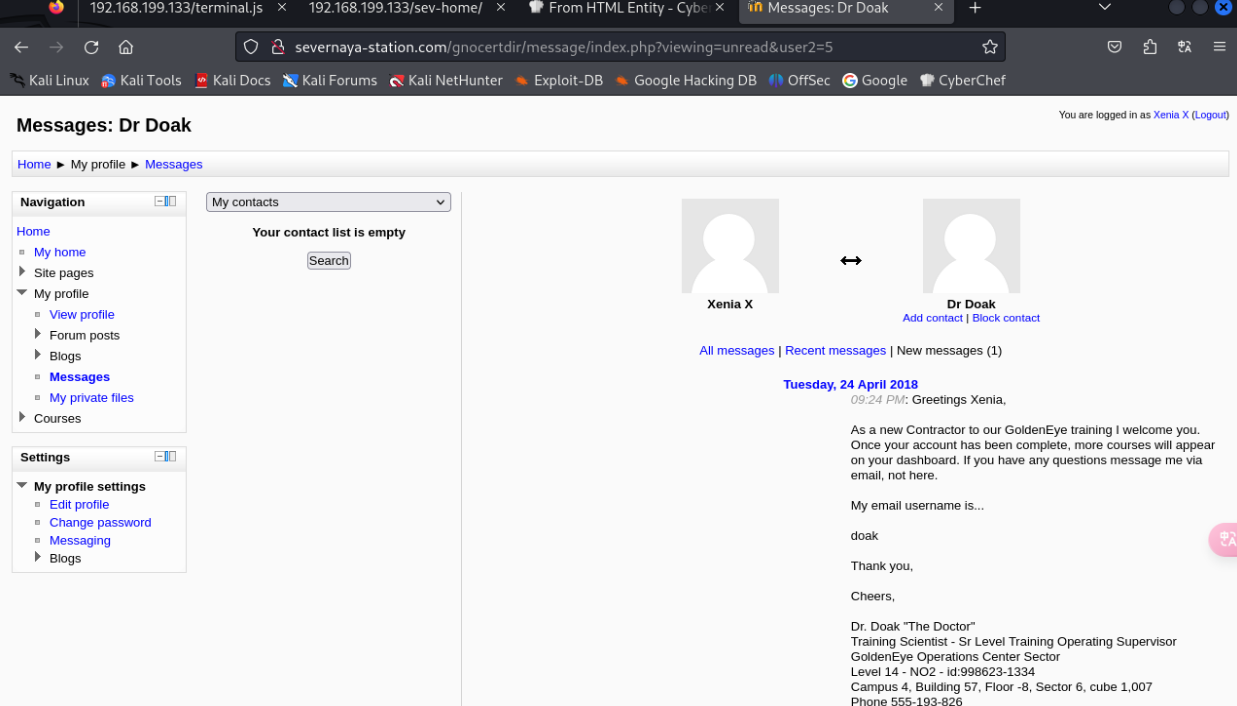Dock the Navigation block to side
Viewport: 1237px width, 706px height.
(x=171, y=201)
